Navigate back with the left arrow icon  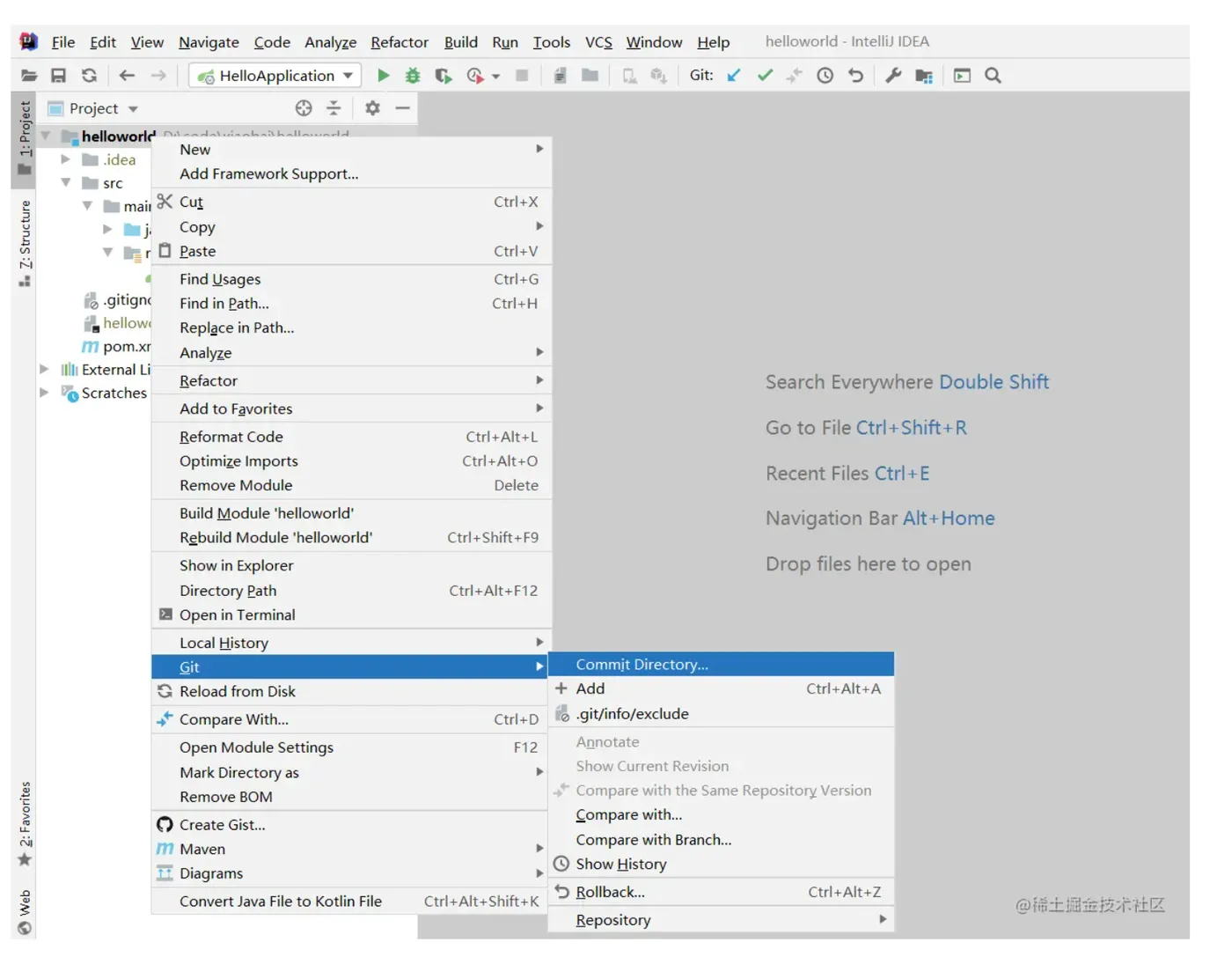coord(127,76)
